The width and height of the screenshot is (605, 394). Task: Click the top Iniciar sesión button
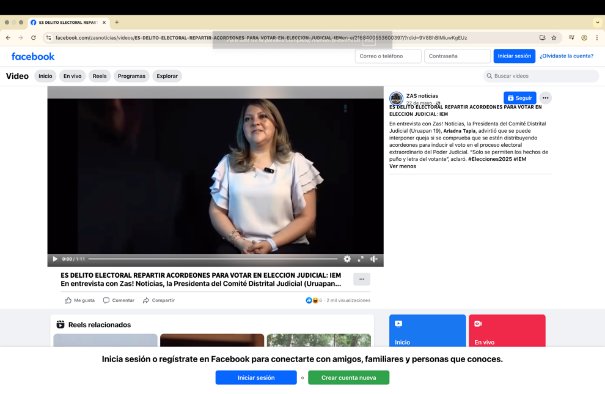click(514, 56)
